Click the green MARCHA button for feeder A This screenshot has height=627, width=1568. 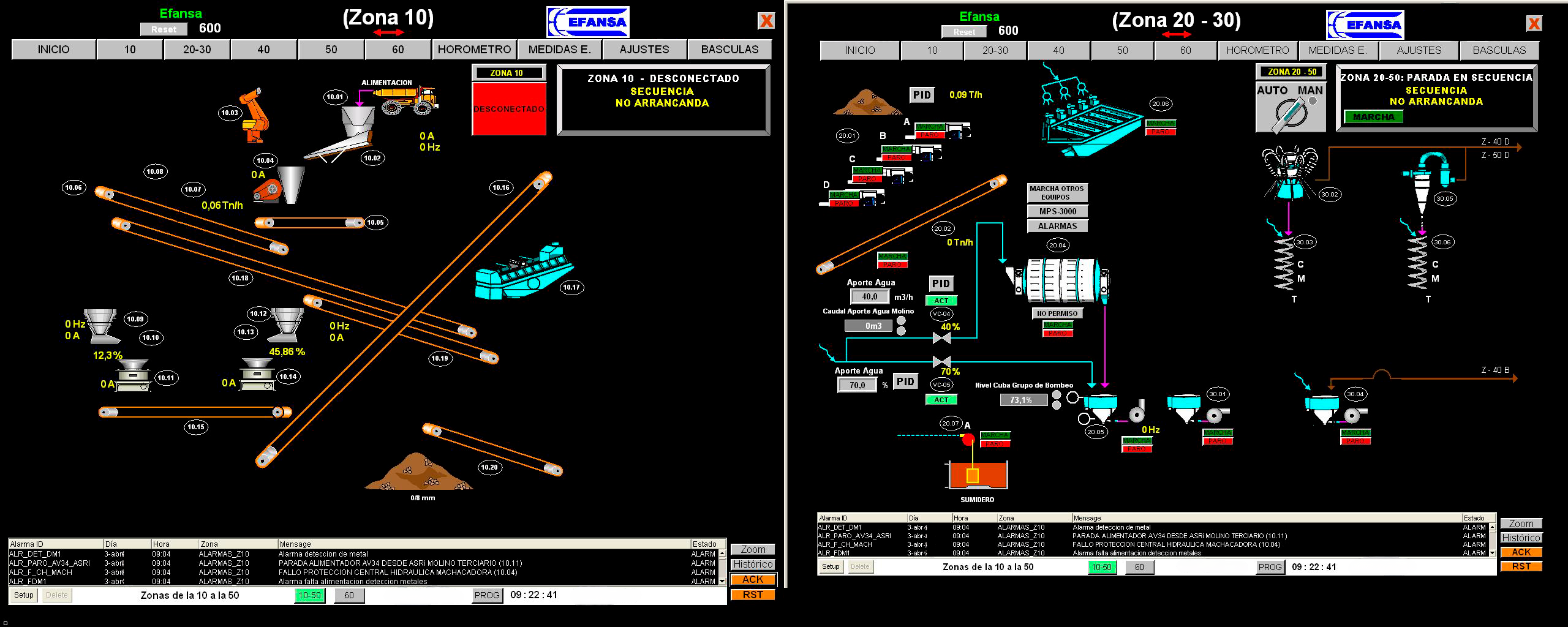[930, 127]
